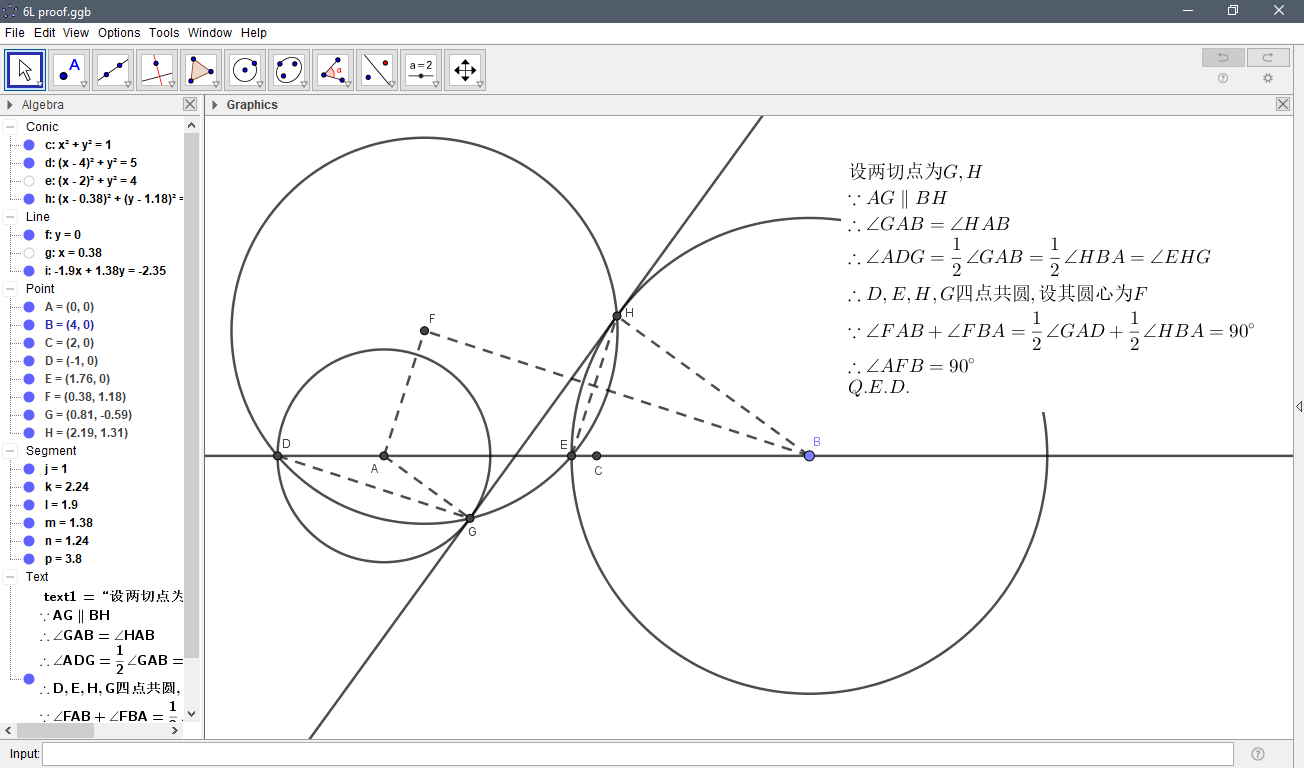This screenshot has height=768, width=1304.
Task: Click the Undo button
Action: (1222, 57)
